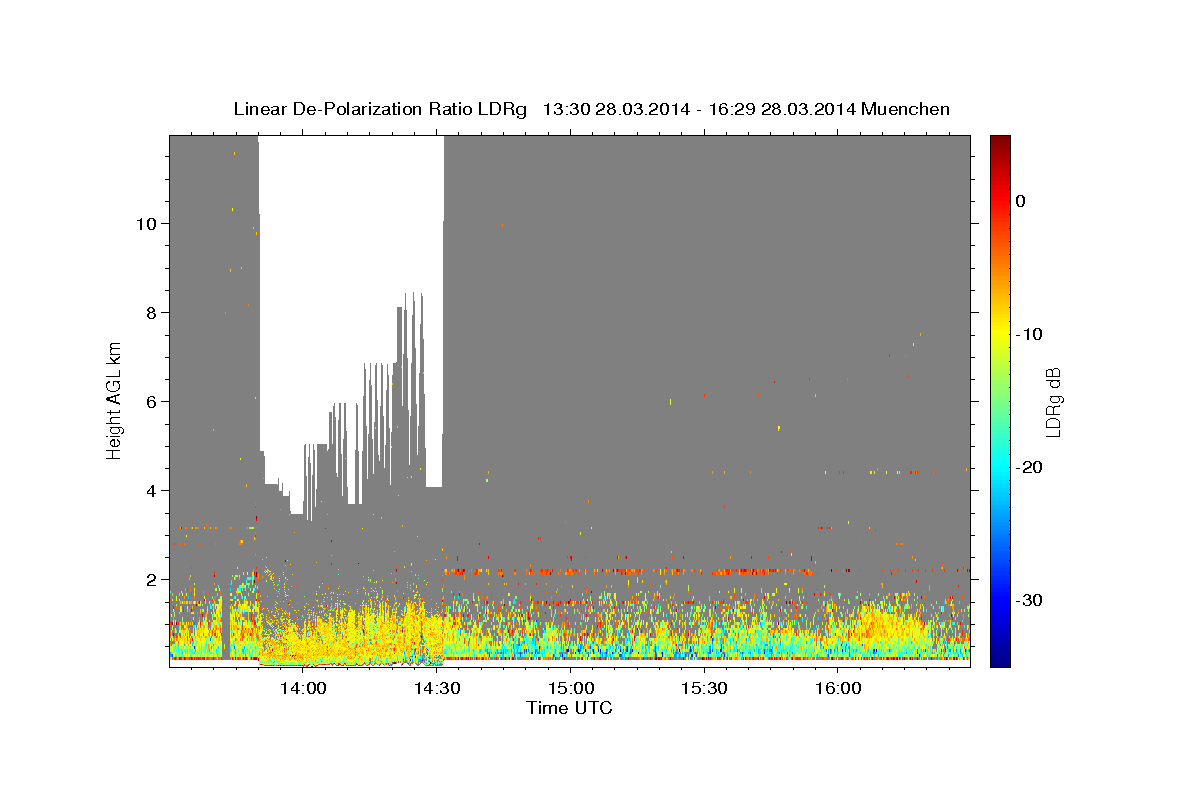Click the date range '13:30 28.03.2014 - 16:29 28.03.2014'
1200x800 pixels.
(x=698, y=109)
